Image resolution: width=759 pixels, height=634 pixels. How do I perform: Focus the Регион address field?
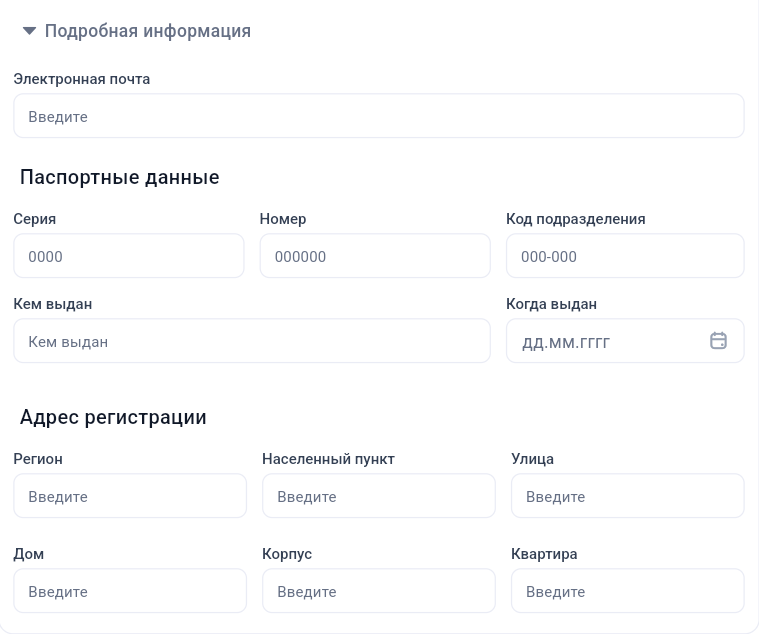point(130,496)
